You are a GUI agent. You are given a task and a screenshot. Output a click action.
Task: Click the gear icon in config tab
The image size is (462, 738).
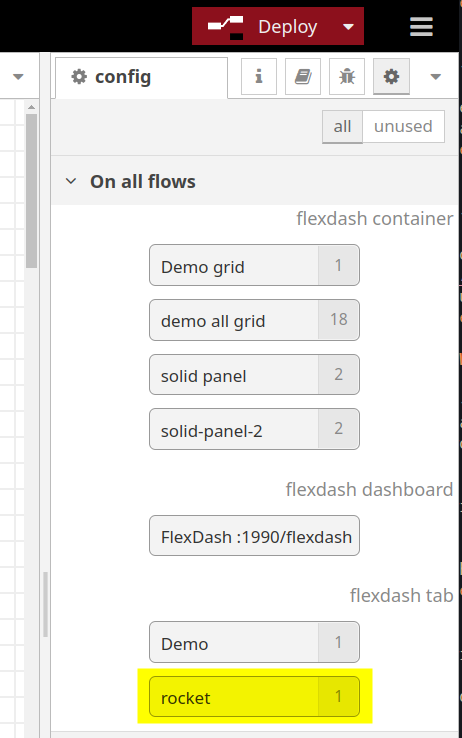(79, 76)
